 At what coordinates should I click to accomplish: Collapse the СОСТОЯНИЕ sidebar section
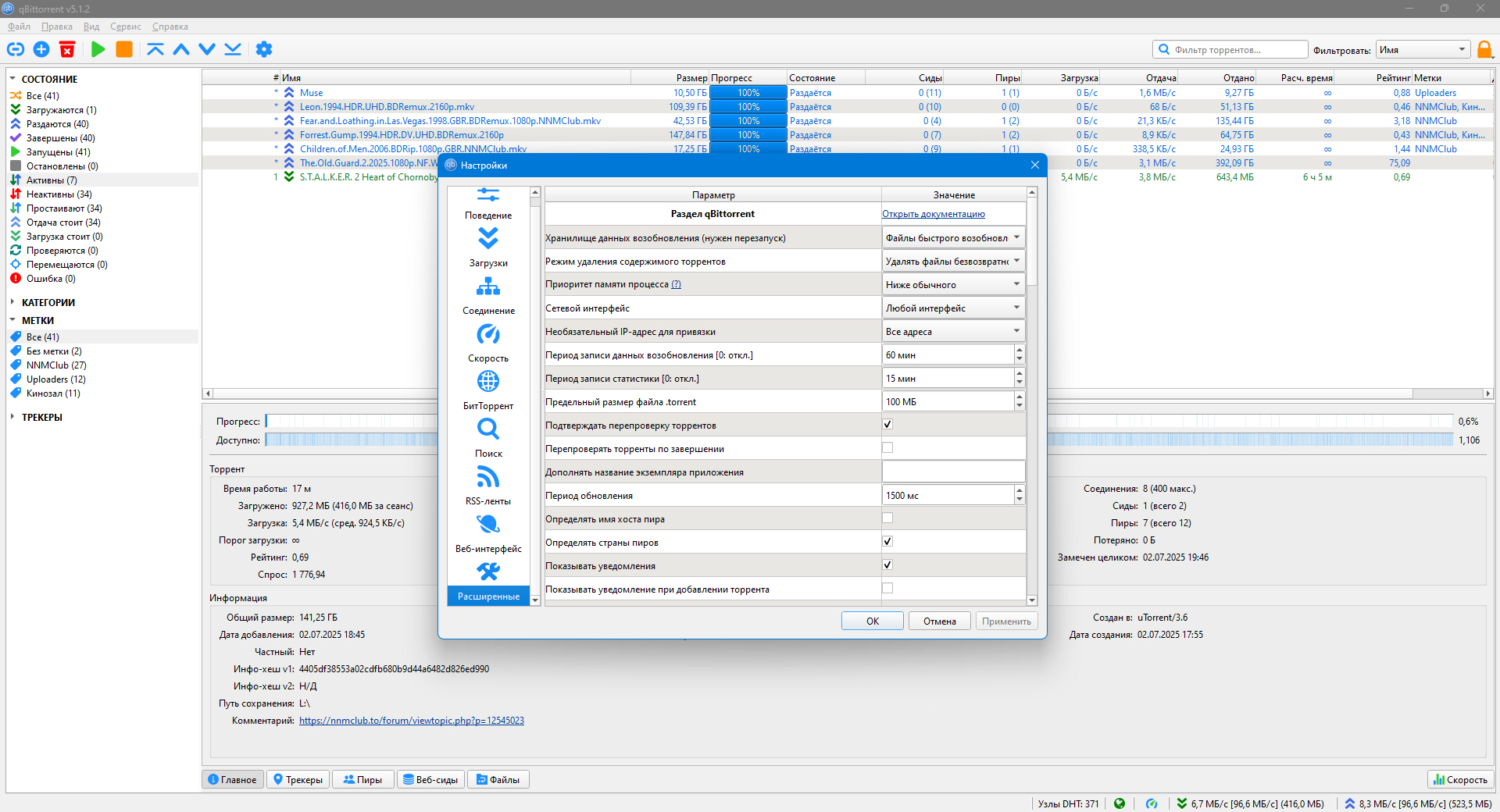pos(12,79)
